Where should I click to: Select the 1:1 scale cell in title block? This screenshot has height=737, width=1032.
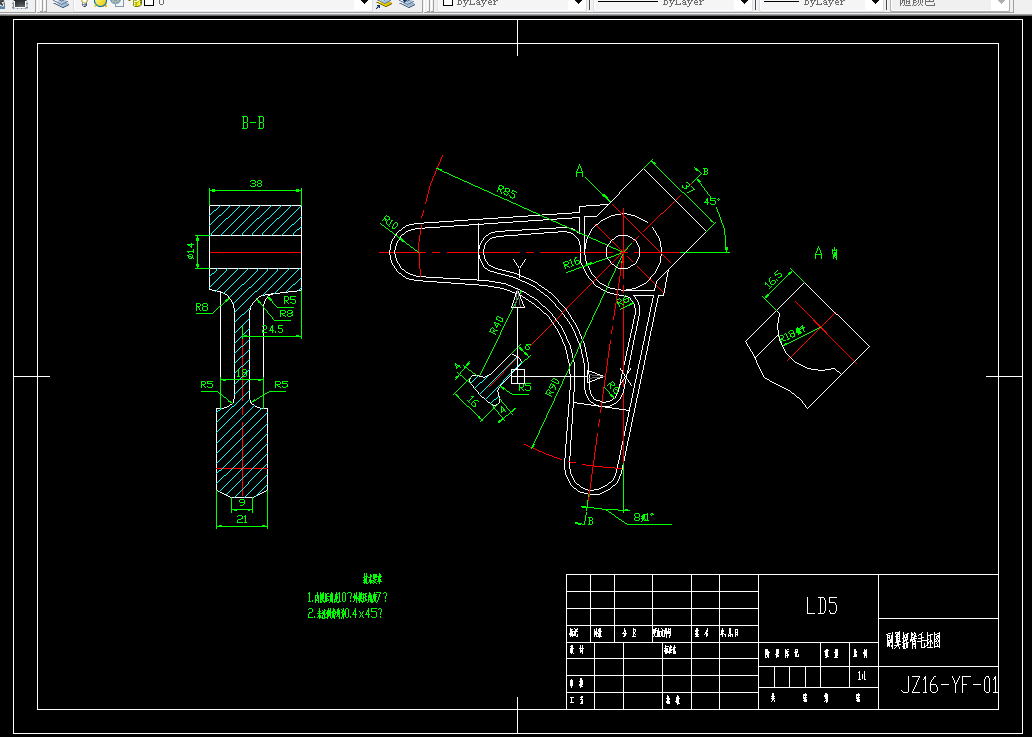(x=862, y=676)
